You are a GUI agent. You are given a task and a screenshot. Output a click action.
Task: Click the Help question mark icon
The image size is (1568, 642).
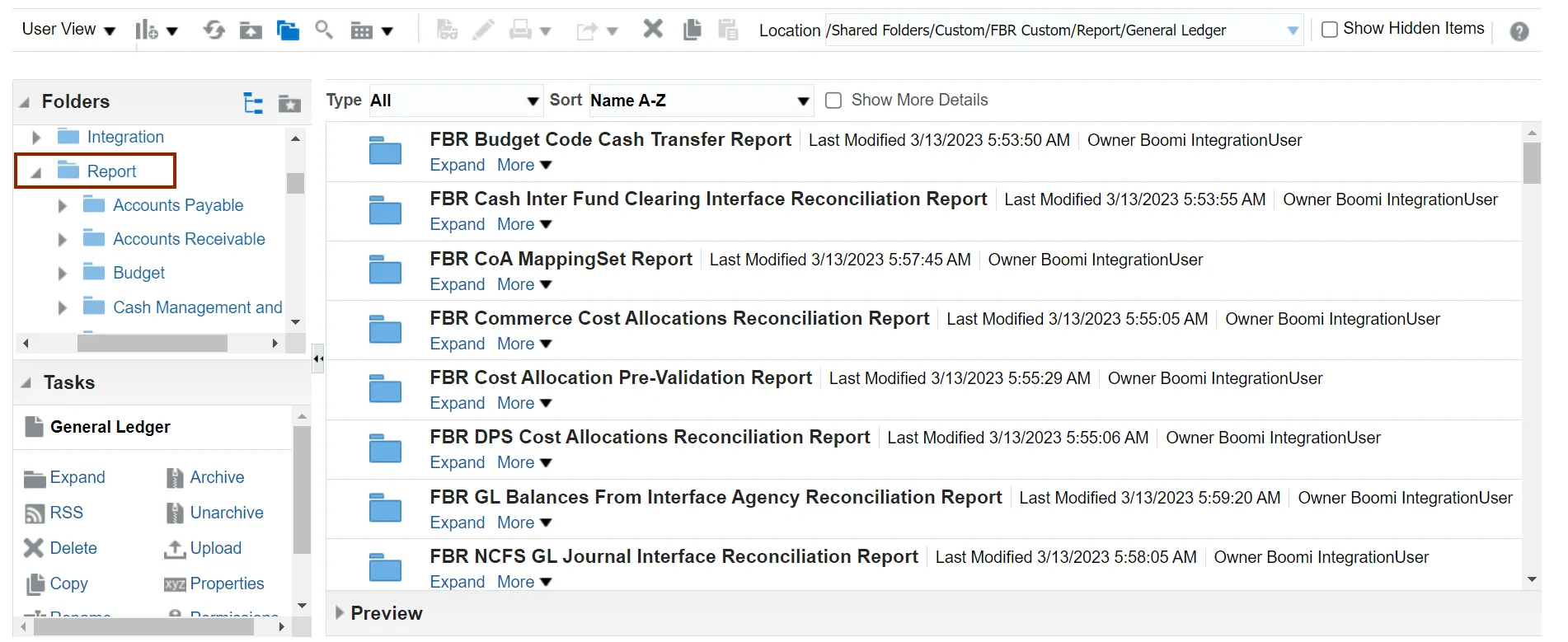click(1519, 31)
